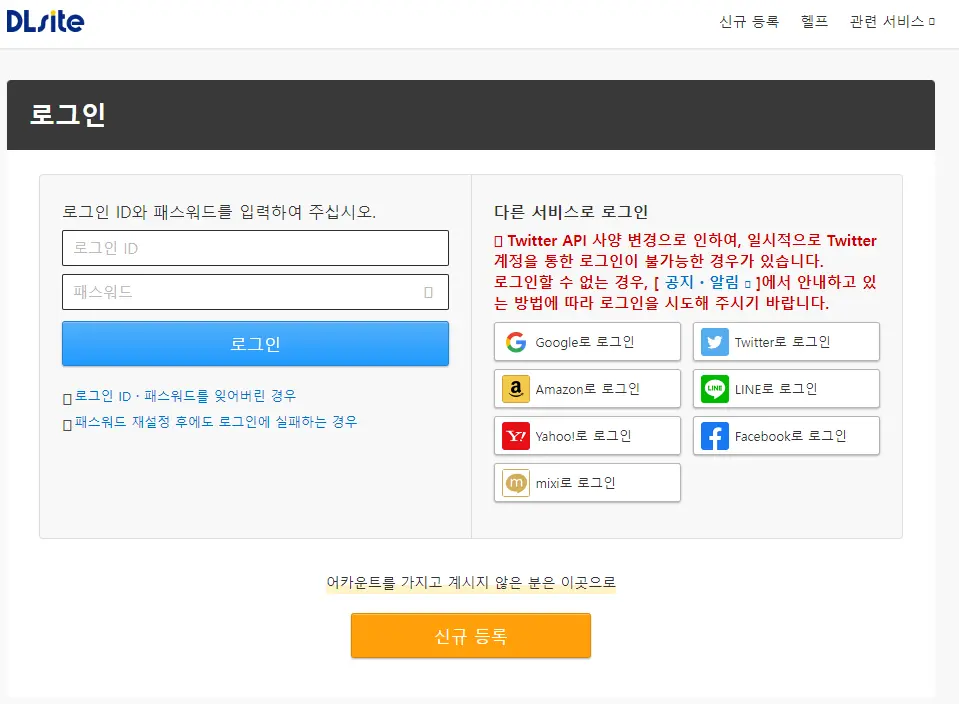
Task: Click the orange 신규 등록 button
Action: (470, 636)
